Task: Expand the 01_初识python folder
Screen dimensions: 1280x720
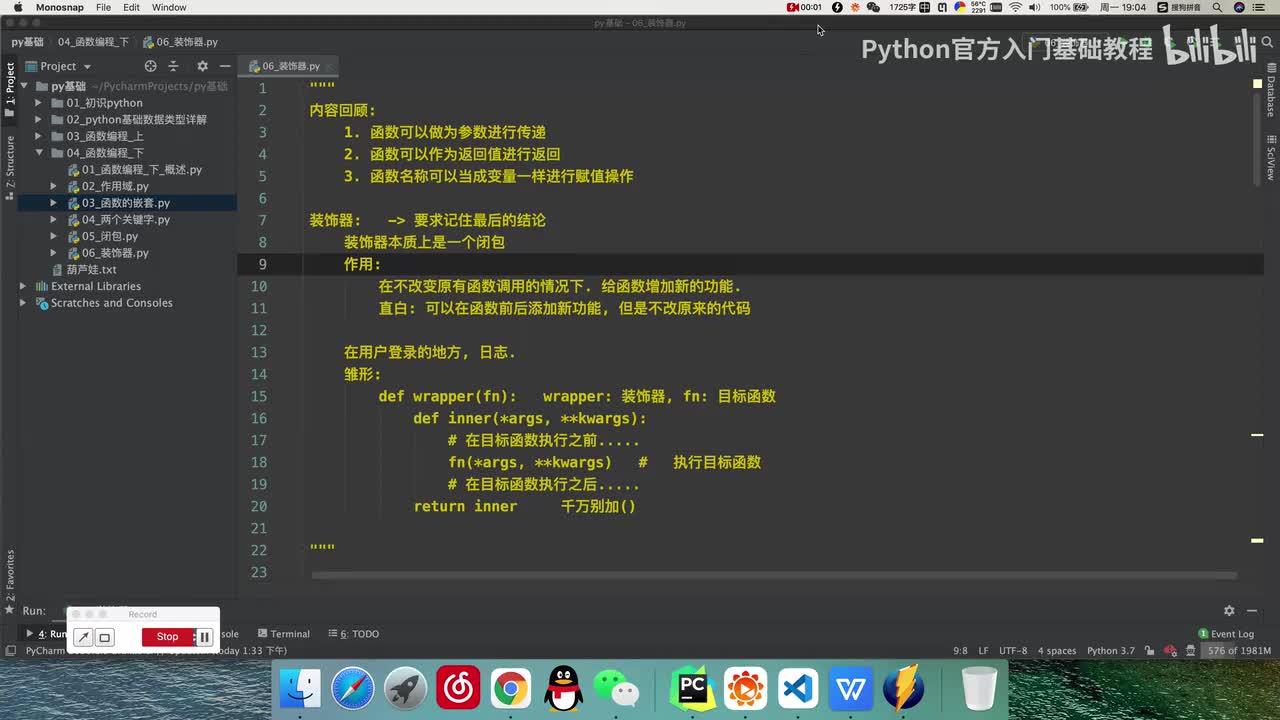Action: click(x=39, y=103)
